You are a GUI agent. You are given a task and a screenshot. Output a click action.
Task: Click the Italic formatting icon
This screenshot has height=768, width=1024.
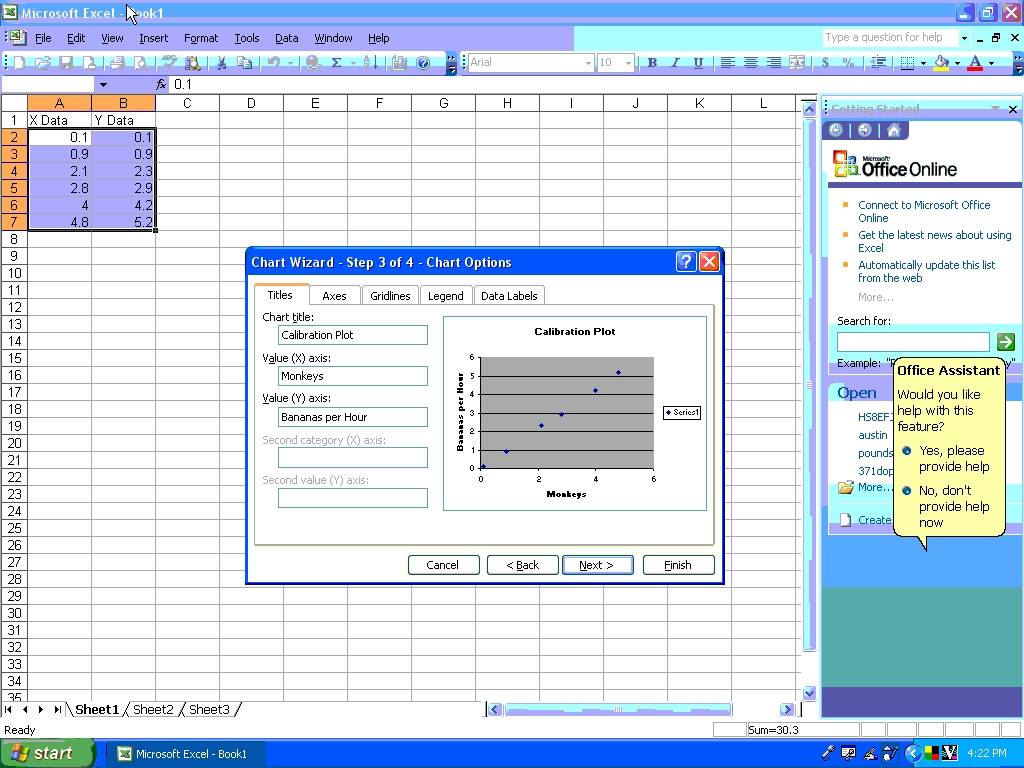[x=675, y=62]
